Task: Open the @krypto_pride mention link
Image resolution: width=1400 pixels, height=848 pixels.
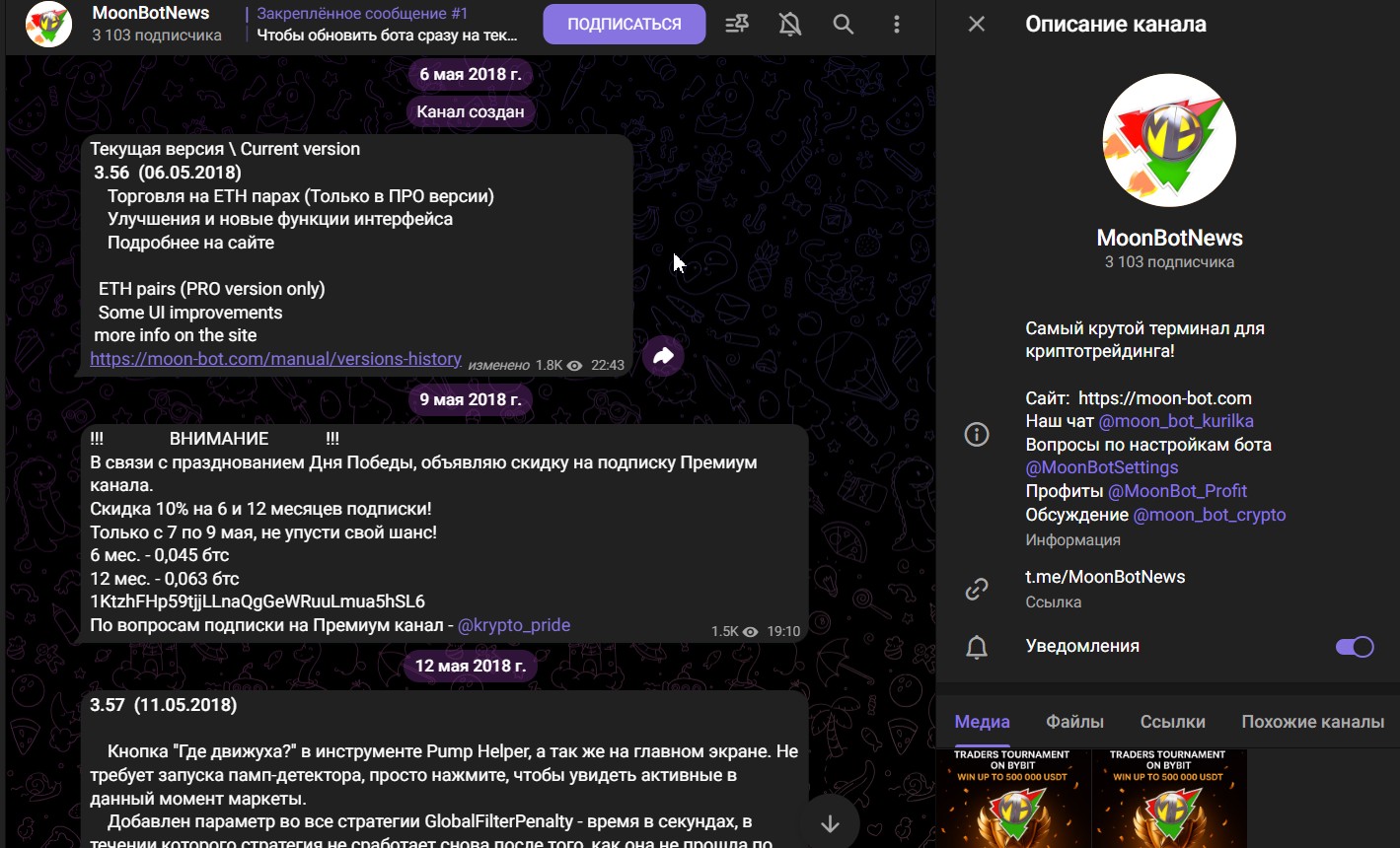Action: coord(514,625)
